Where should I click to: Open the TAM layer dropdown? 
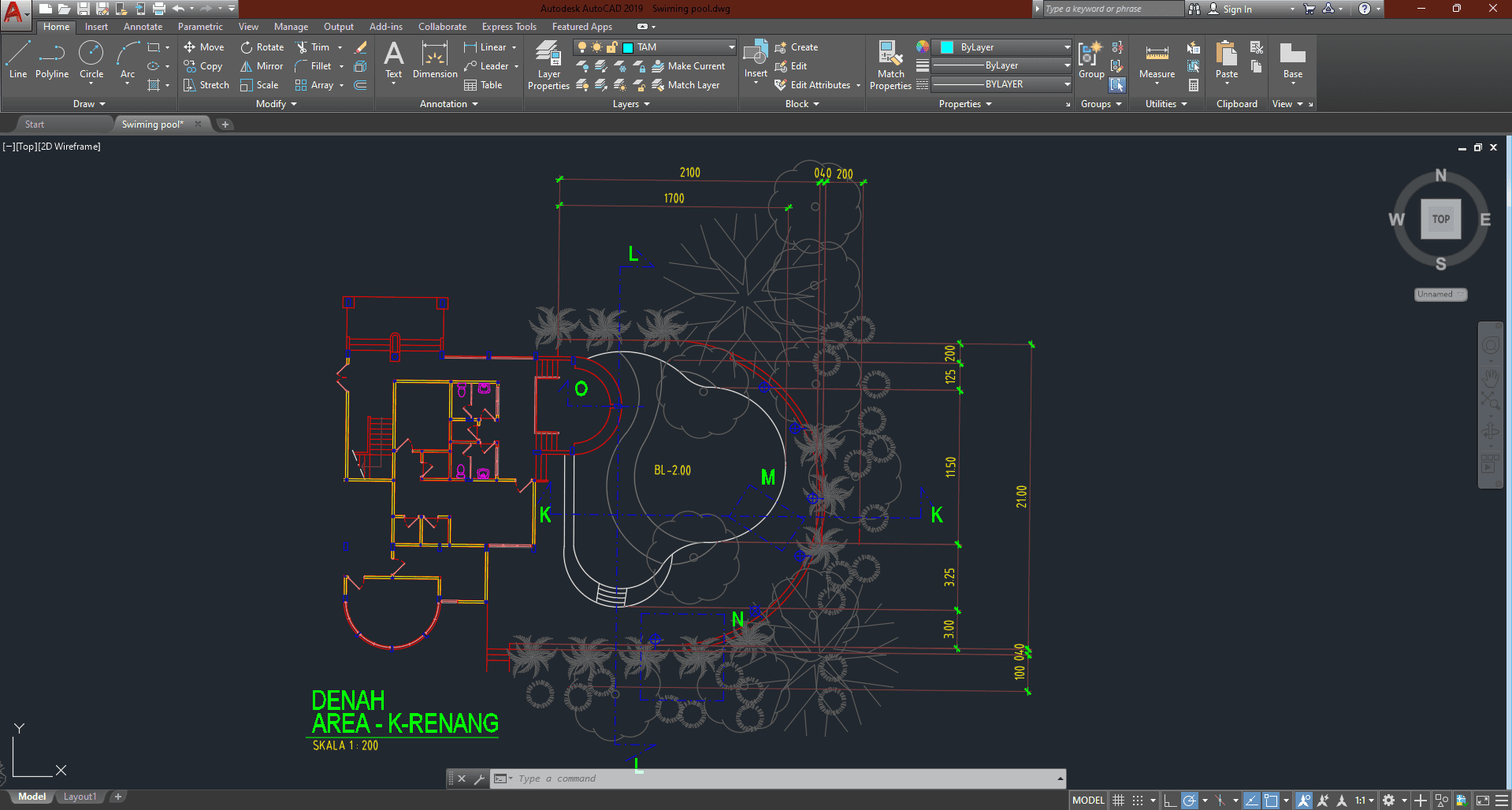tap(731, 47)
